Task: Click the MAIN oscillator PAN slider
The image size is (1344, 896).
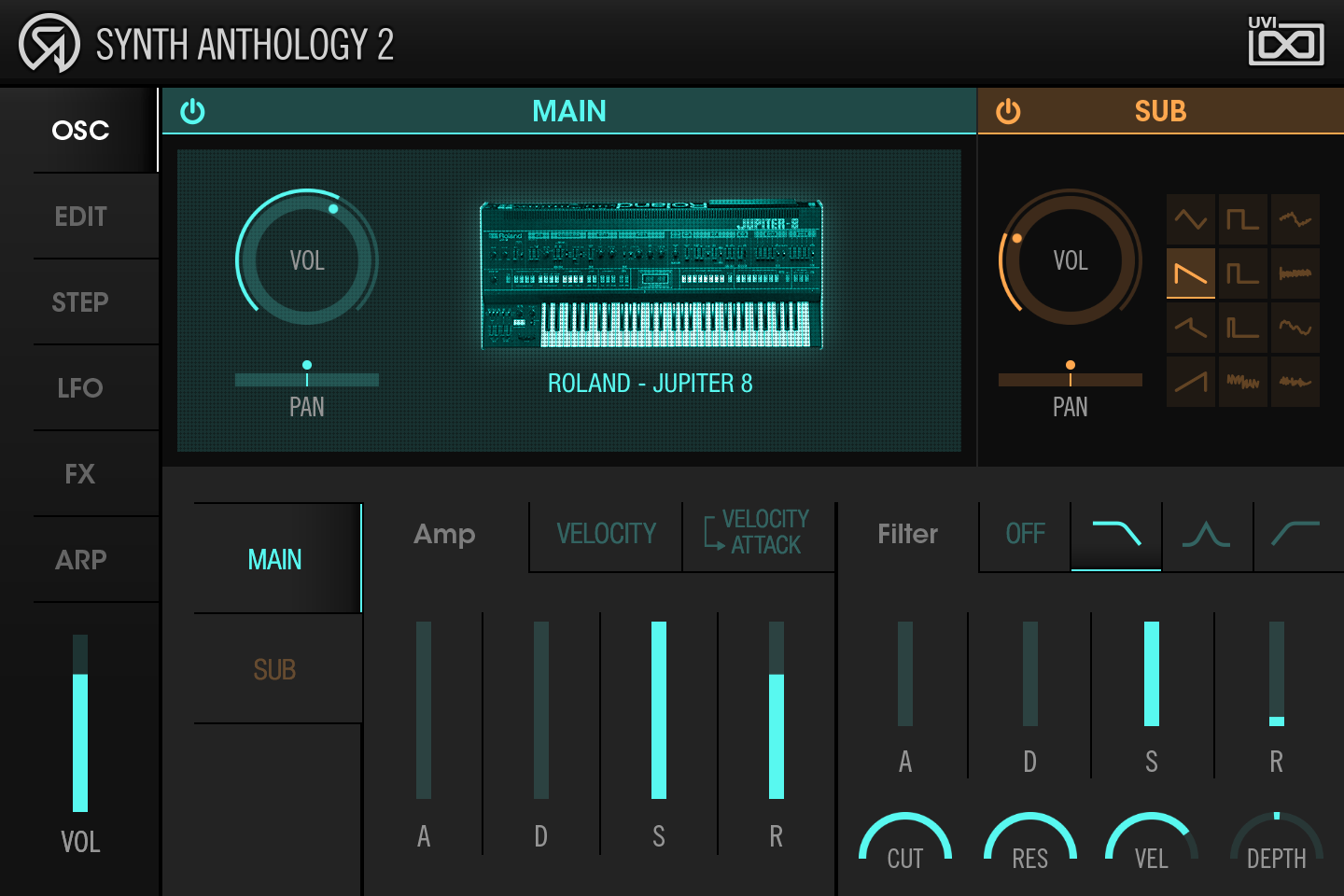Action: [x=307, y=379]
